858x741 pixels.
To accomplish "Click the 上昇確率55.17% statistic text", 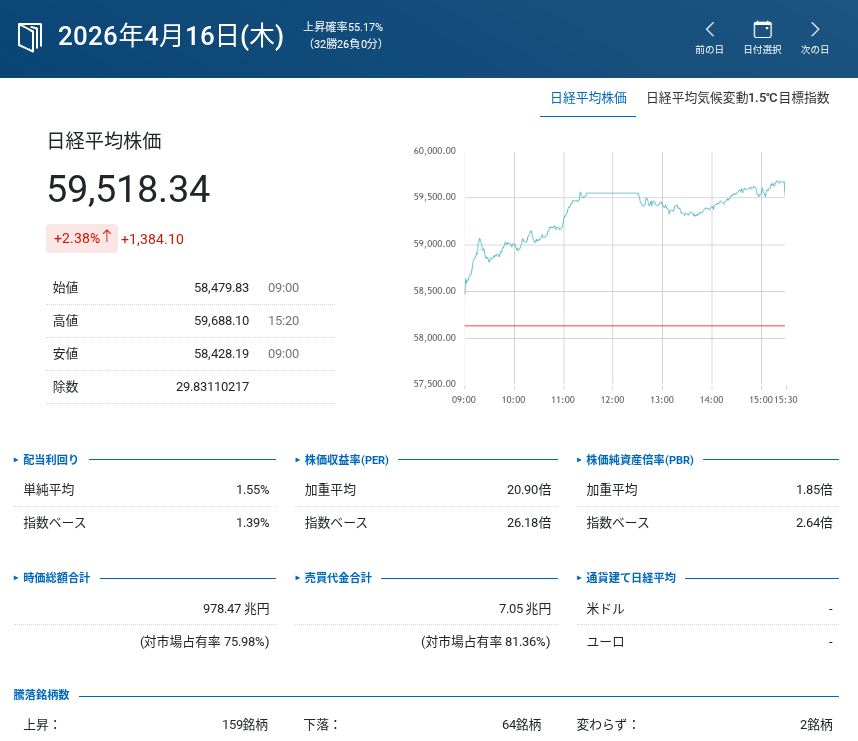I will (x=343, y=27).
